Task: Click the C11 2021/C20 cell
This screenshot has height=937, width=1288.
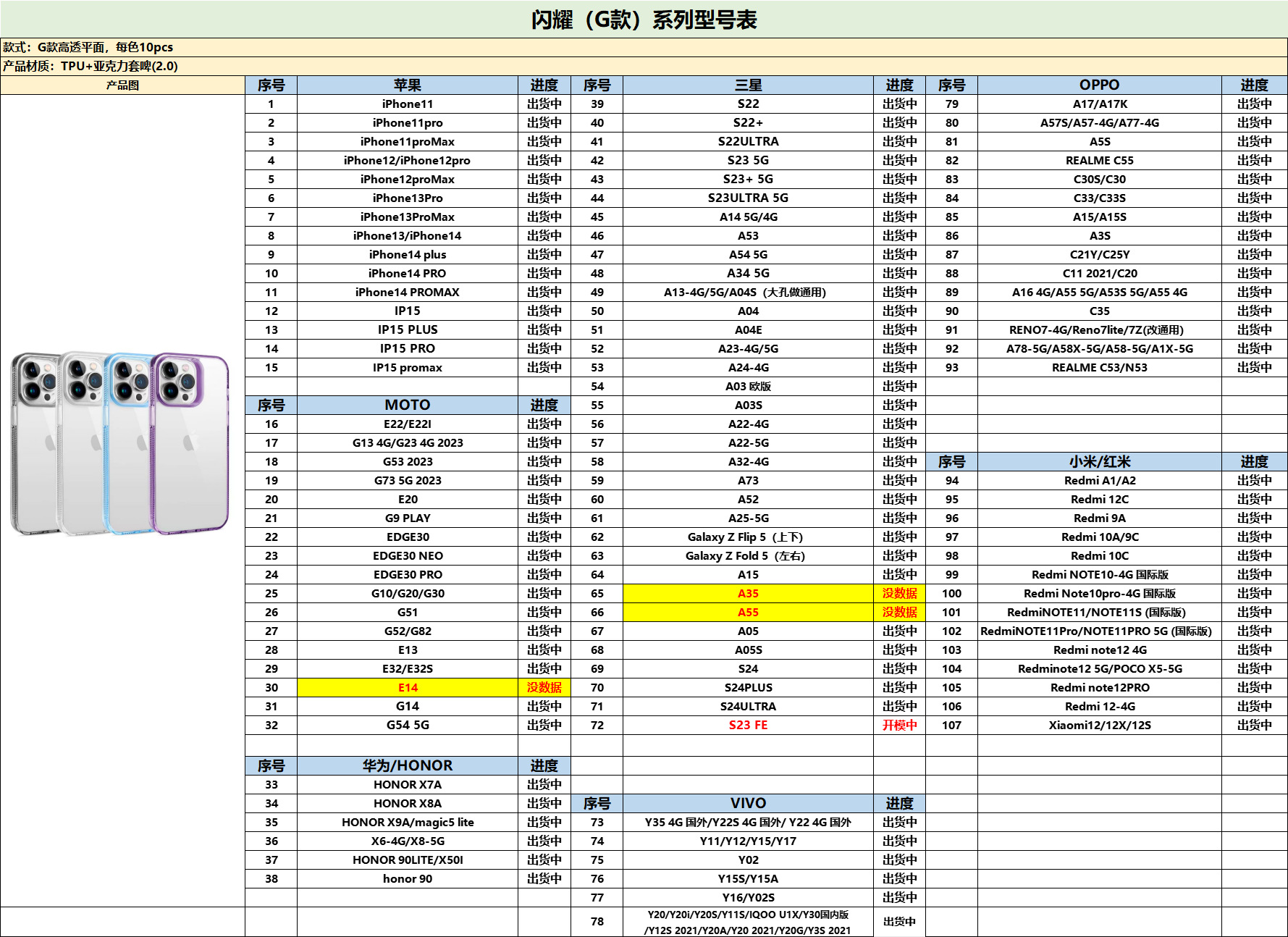Action: (x=1100, y=274)
